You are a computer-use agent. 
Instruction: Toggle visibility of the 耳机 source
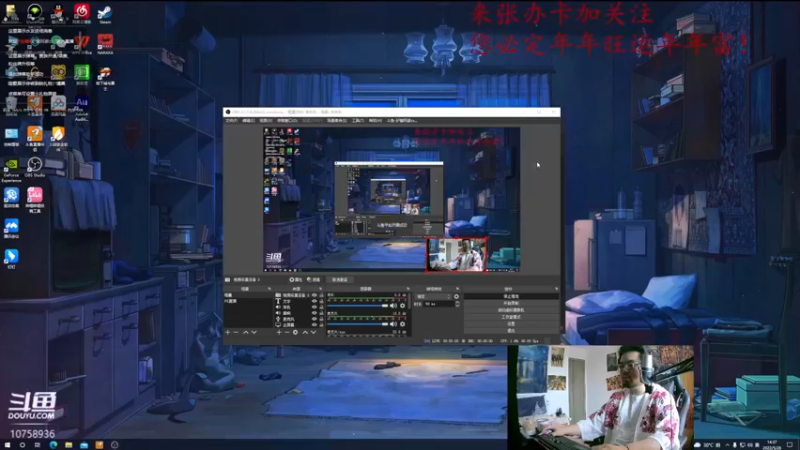pos(315,307)
